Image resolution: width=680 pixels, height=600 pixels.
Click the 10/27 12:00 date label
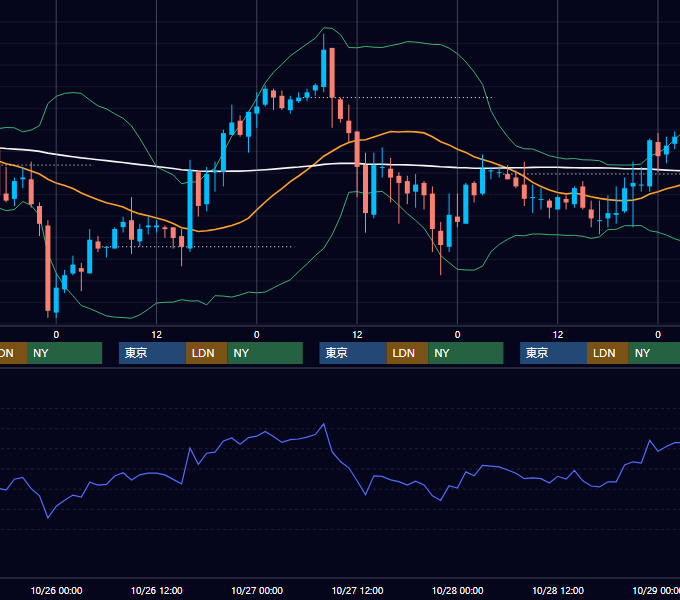pos(357,590)
